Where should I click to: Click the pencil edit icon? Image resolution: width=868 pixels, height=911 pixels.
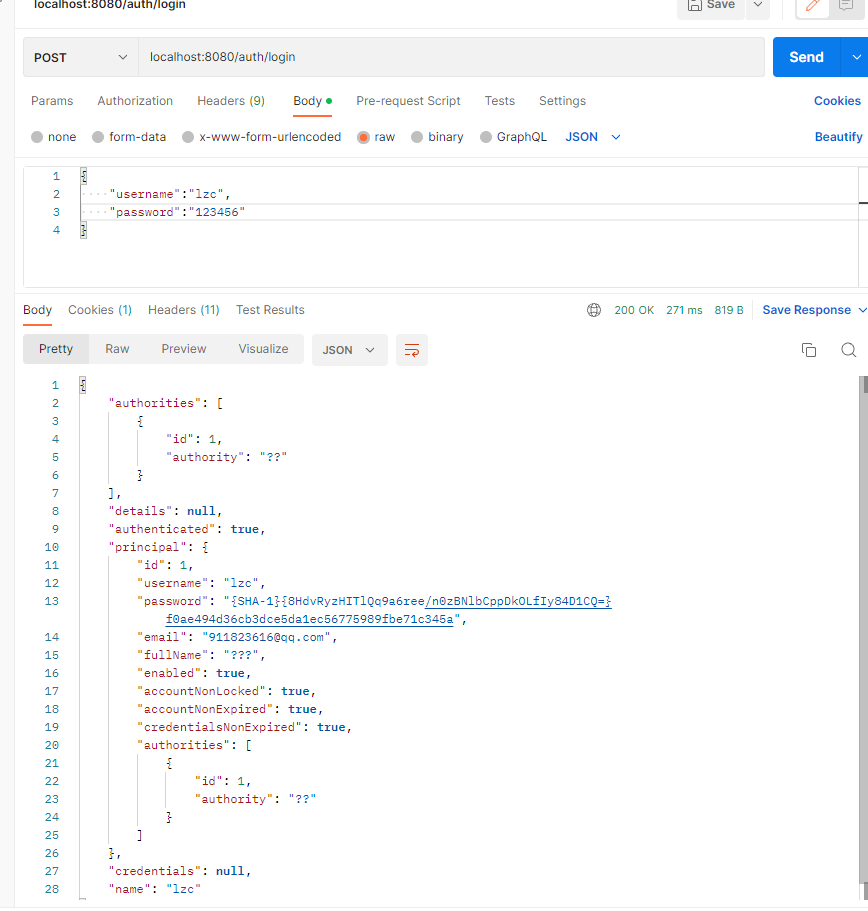click(812, 6)
